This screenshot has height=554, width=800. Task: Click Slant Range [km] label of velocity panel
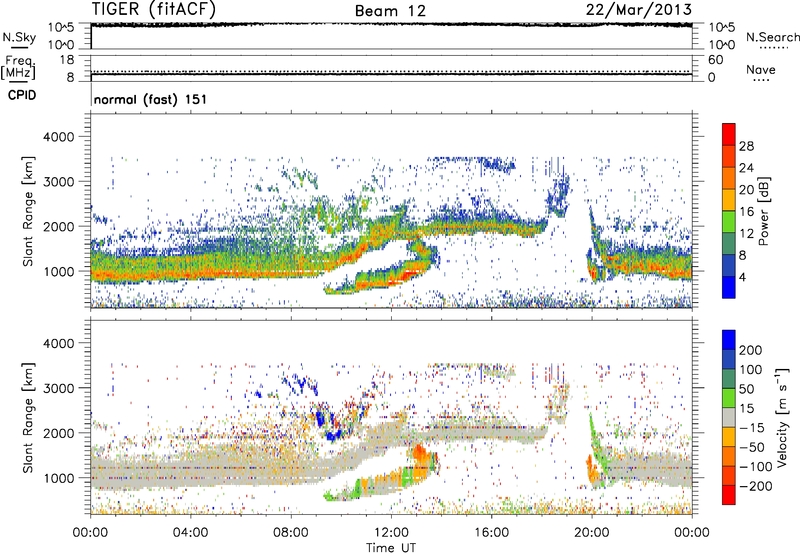(28, 417)
